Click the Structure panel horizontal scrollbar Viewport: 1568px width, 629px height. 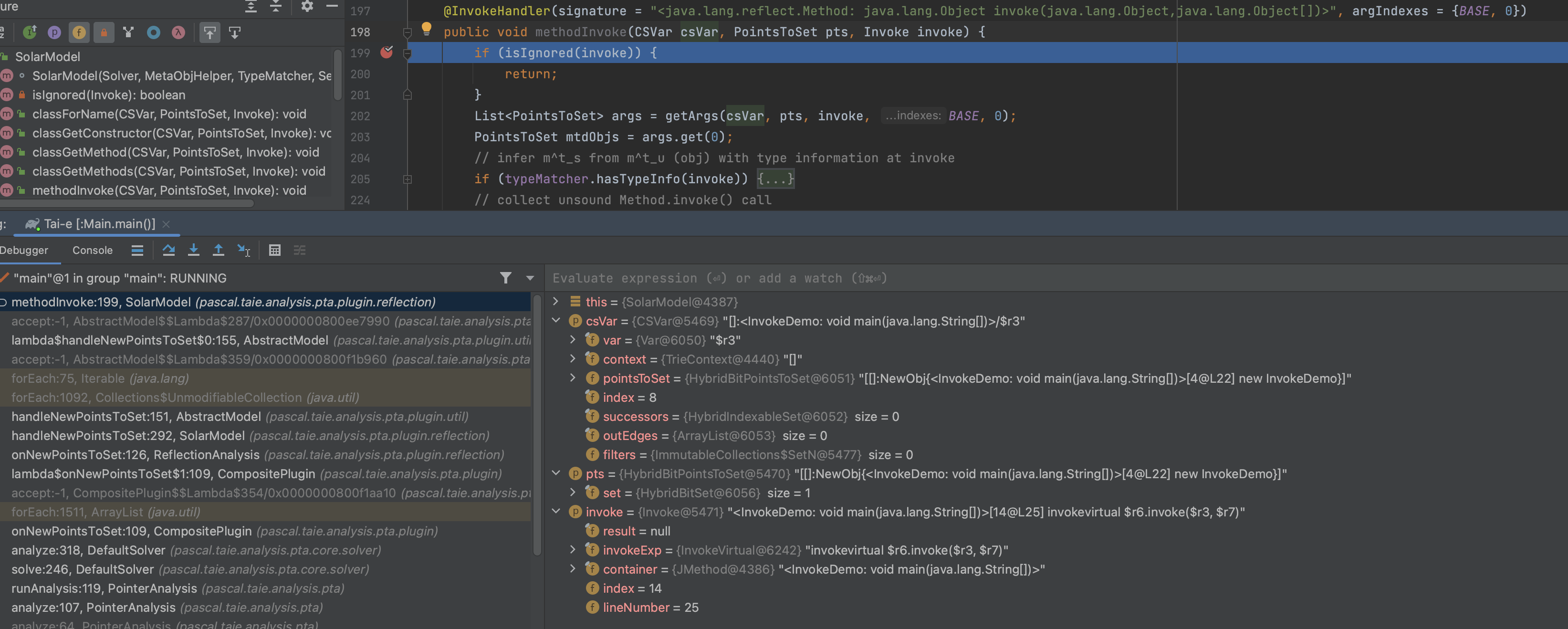(126, 204)
